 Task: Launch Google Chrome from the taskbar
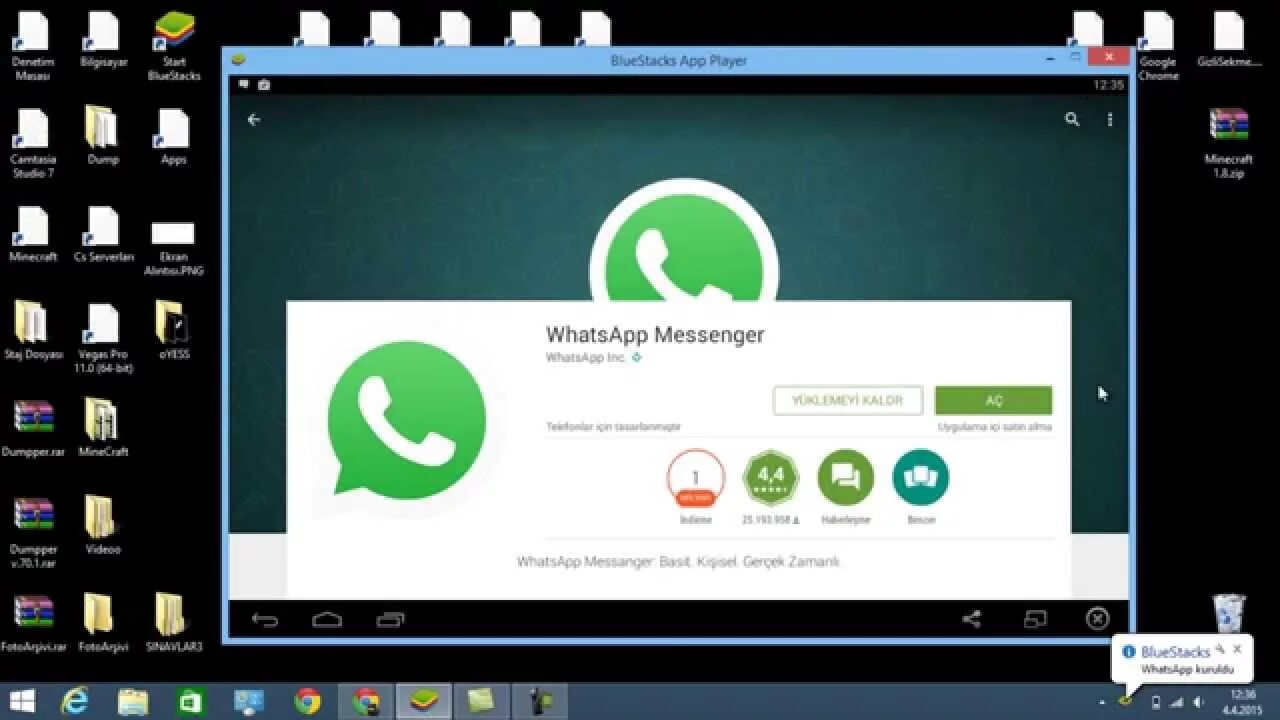[308, 702]
